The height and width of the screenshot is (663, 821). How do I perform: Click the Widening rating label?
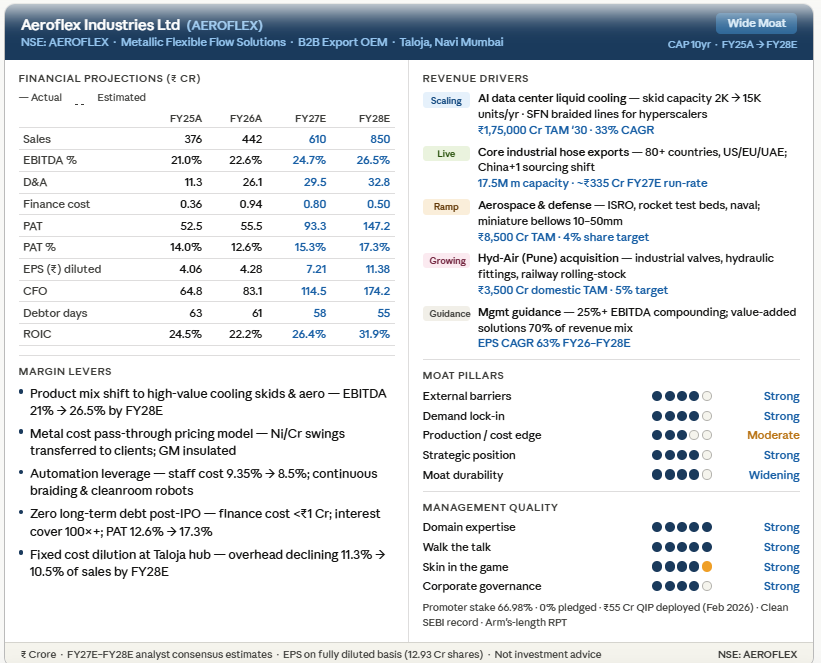774,475
